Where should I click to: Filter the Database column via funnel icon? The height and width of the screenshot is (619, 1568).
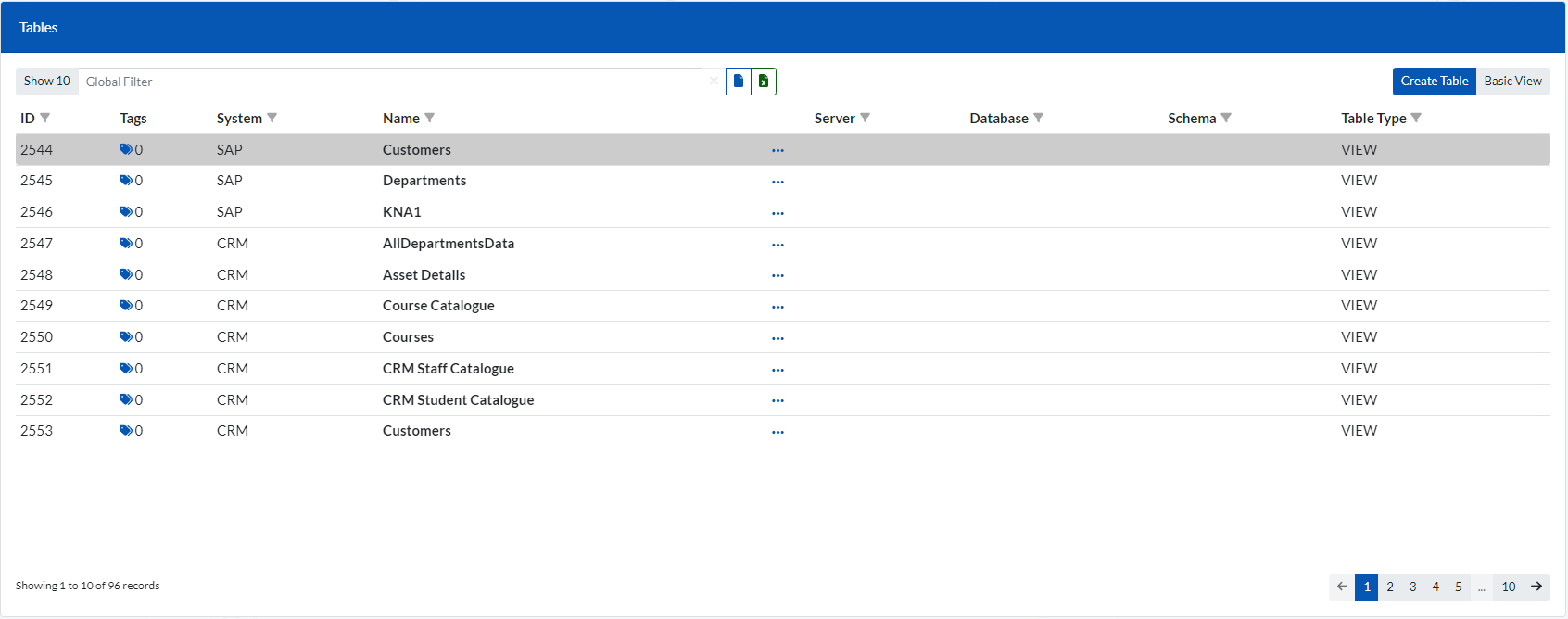(x=1038, y=118)
